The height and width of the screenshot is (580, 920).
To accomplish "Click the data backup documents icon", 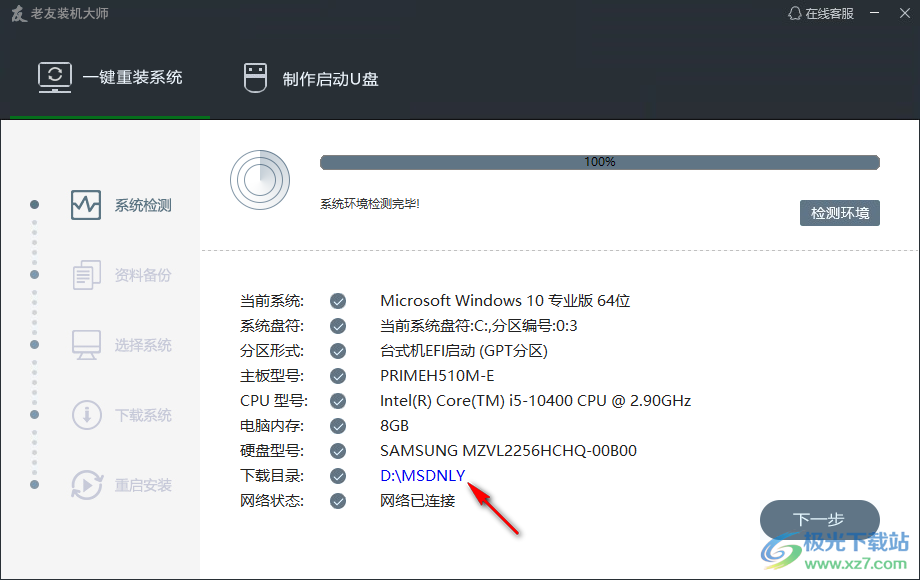I will [x=86, y=275].
